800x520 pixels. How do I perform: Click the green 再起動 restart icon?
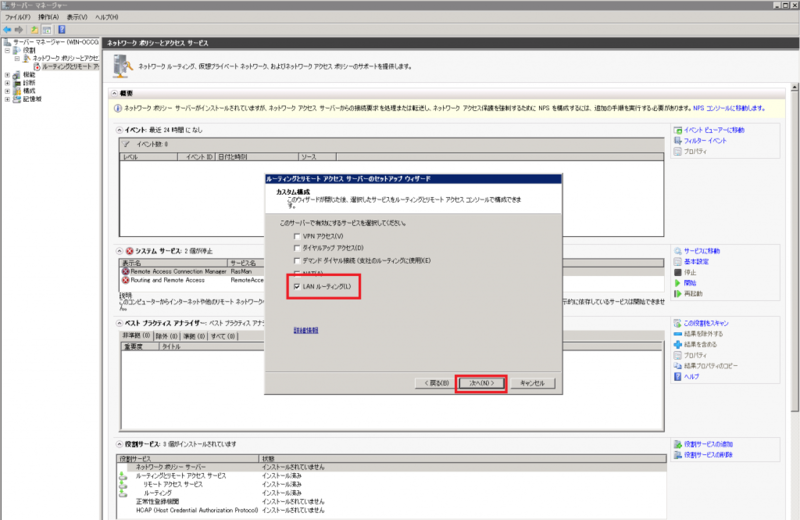point(678,294)
